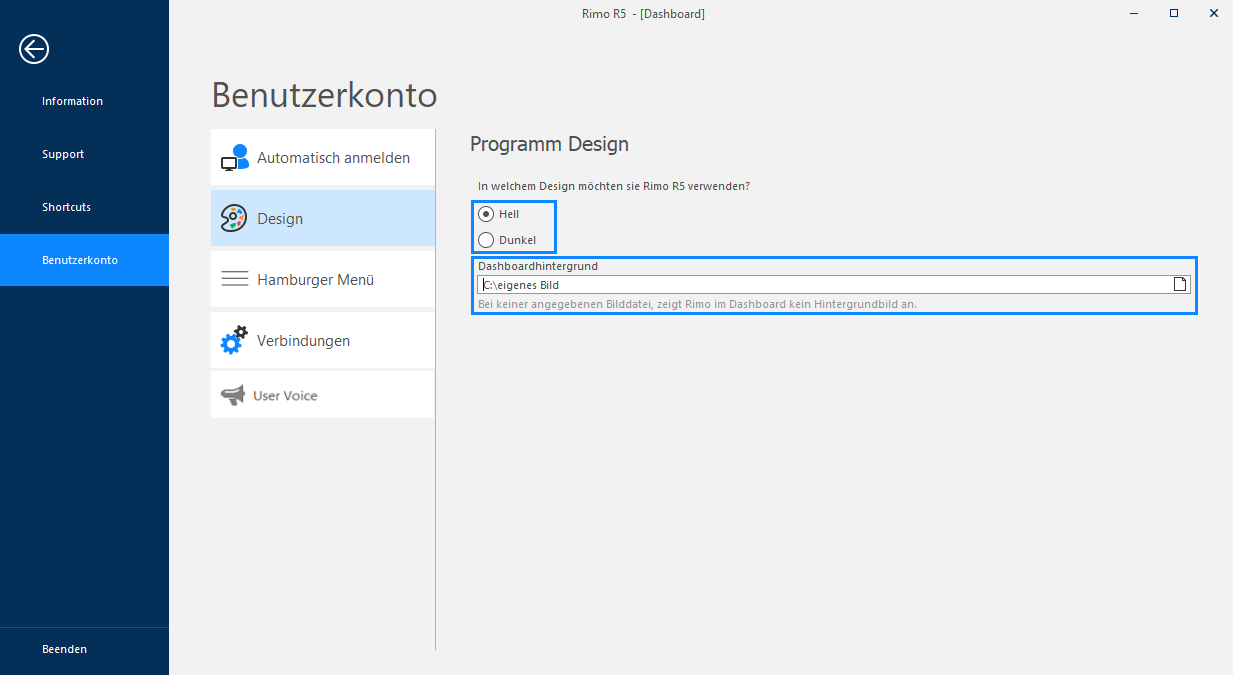
Task: Select the Hell design radio button
Action: (x=486, y=214)
